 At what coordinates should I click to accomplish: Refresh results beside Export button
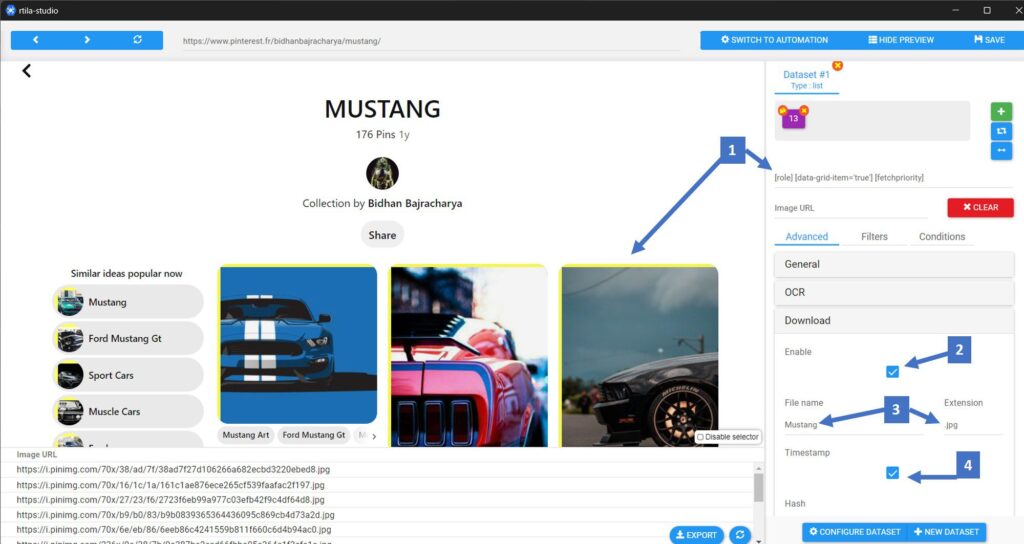[739, 535]
